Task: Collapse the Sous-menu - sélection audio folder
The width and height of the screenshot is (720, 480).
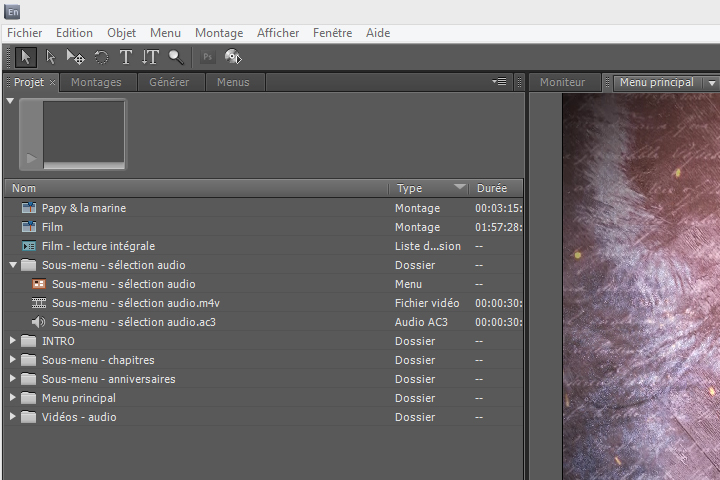Action: (13, 265)
